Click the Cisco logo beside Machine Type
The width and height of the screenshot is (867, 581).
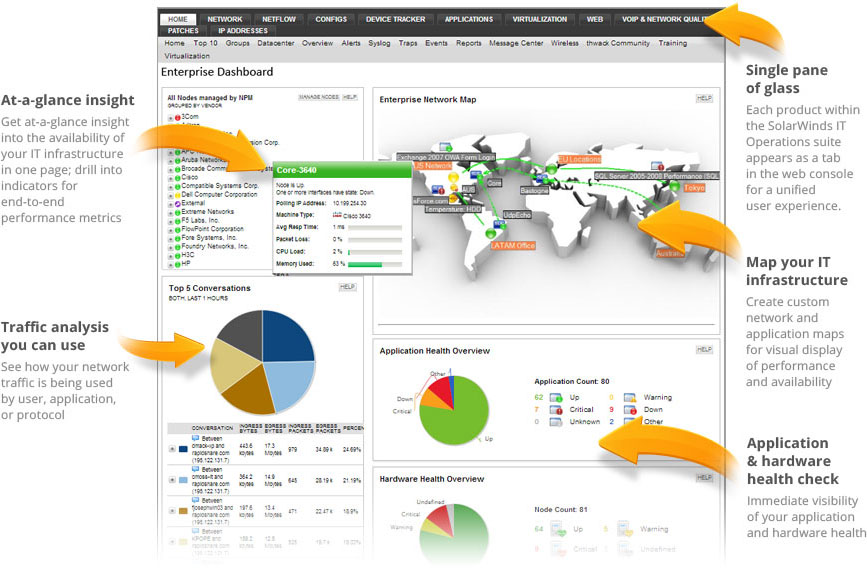(337, 215)
